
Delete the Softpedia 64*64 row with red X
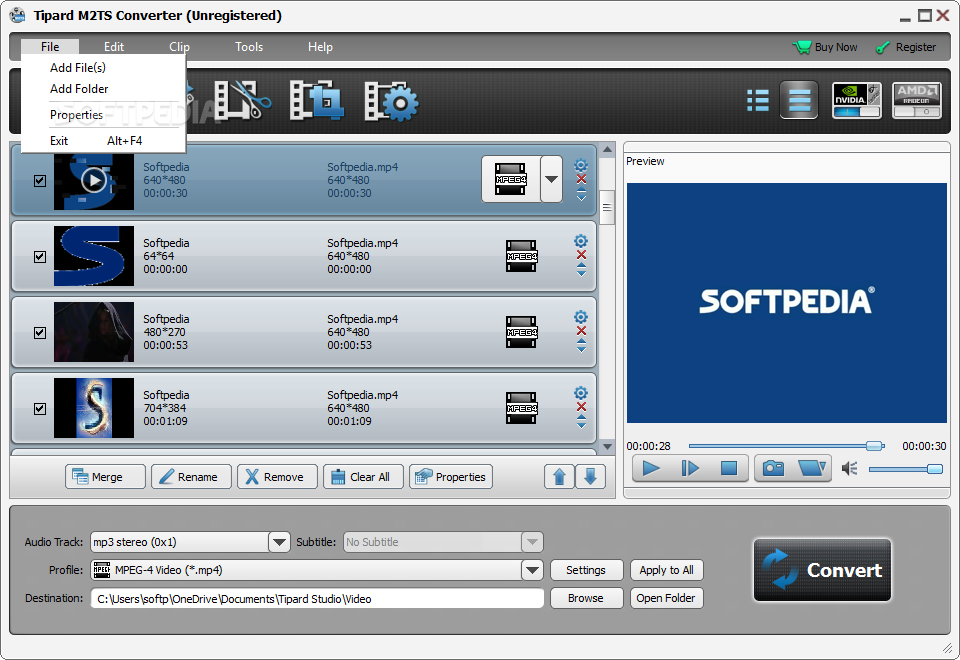pos(582,255)
